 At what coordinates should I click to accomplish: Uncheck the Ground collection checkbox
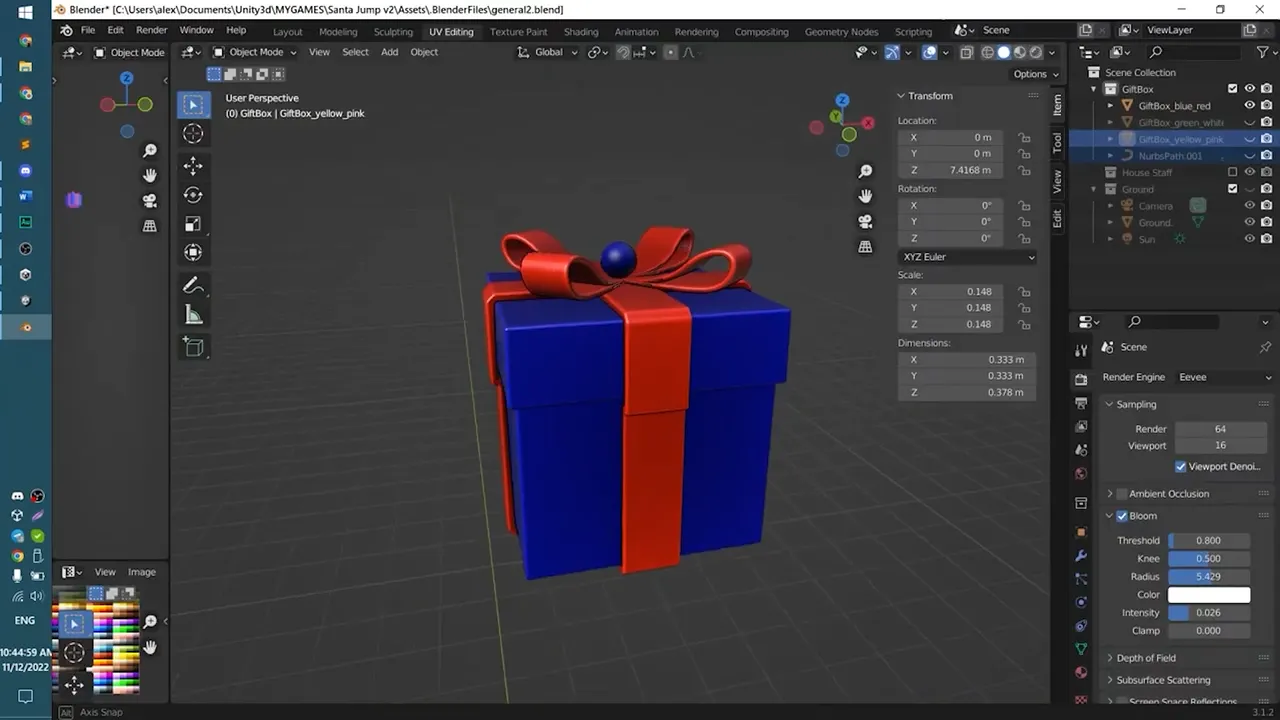(x=1232, y=189)
